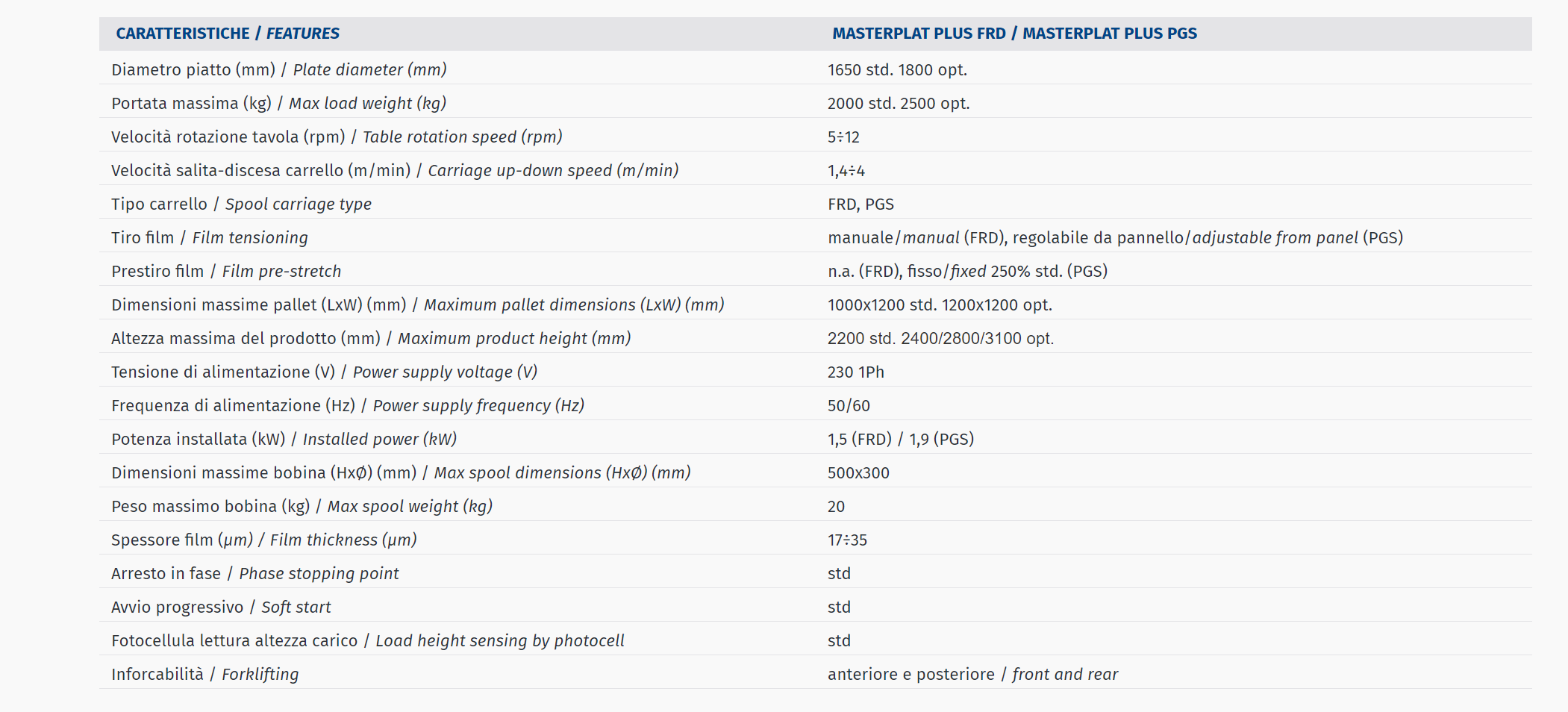Select the Max spool weight label
The height and width of the screenshot is (712, 1568).
point(302,506)
